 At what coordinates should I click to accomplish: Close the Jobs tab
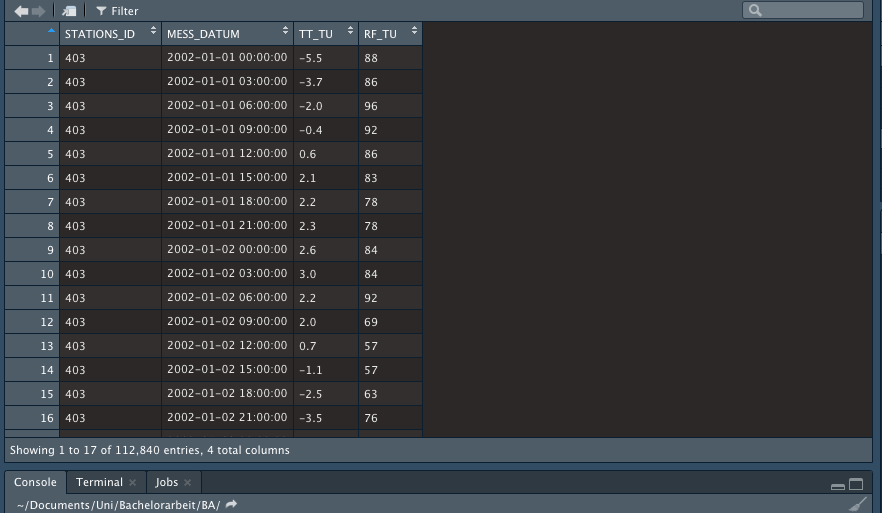tap(187, 483)
